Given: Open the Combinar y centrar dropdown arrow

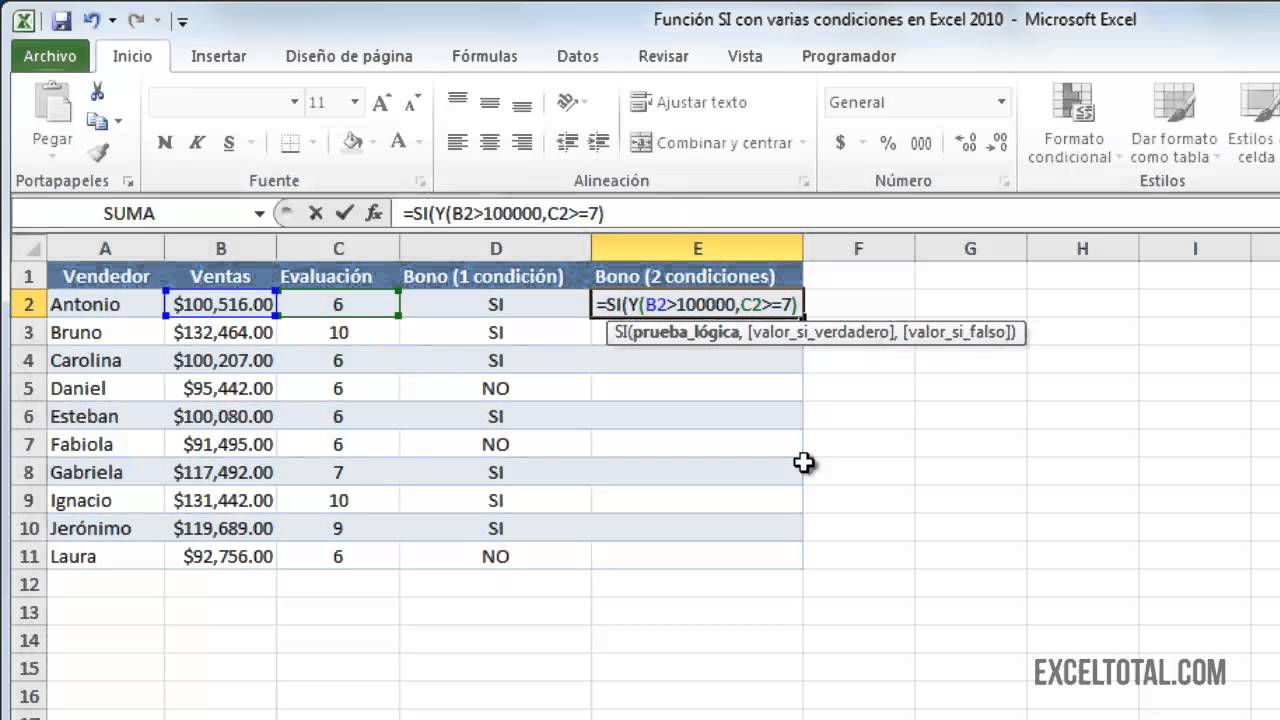Looking at the screenshot, I should (x=802, y=143).
